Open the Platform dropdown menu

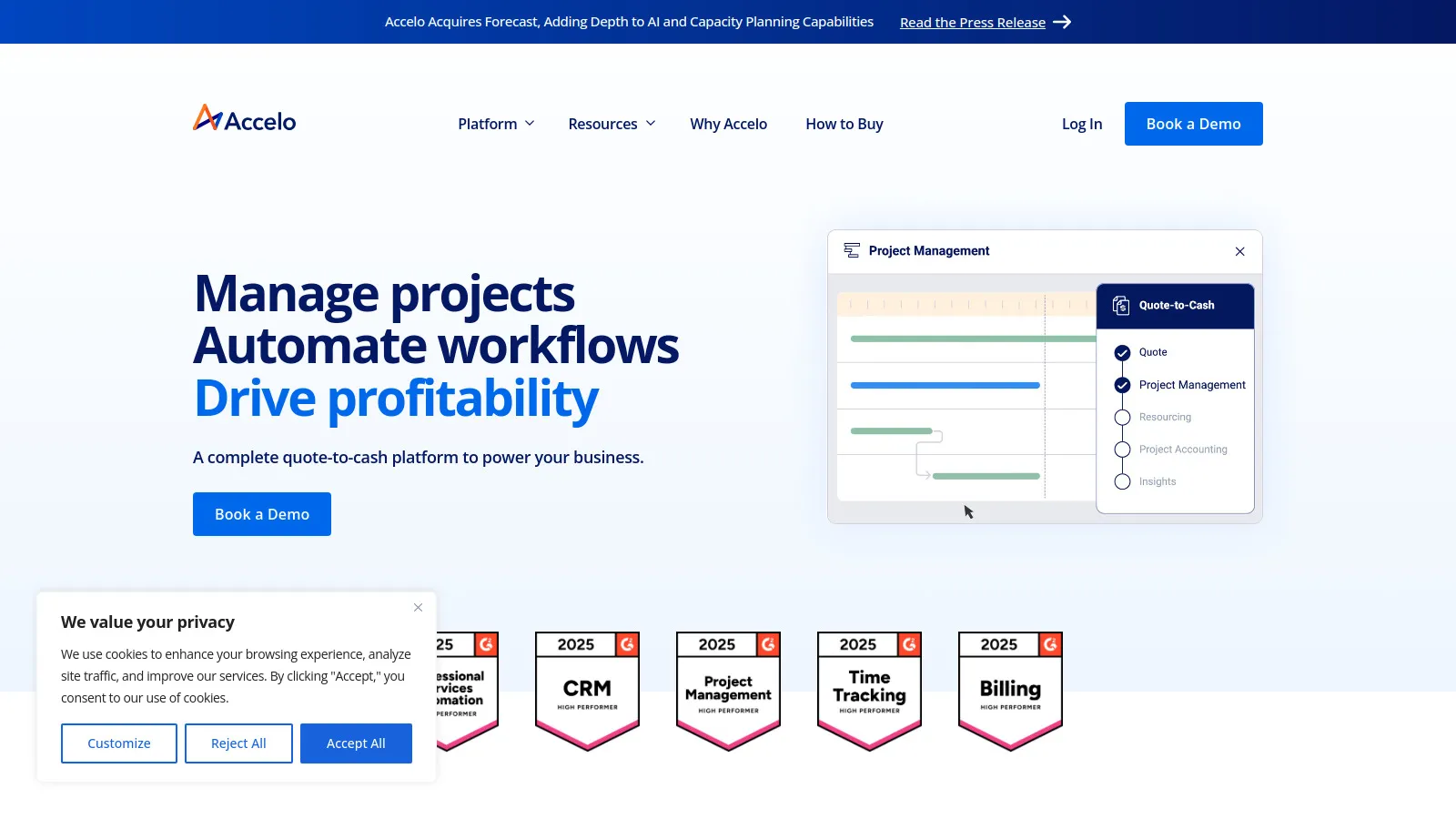[495, 123]
